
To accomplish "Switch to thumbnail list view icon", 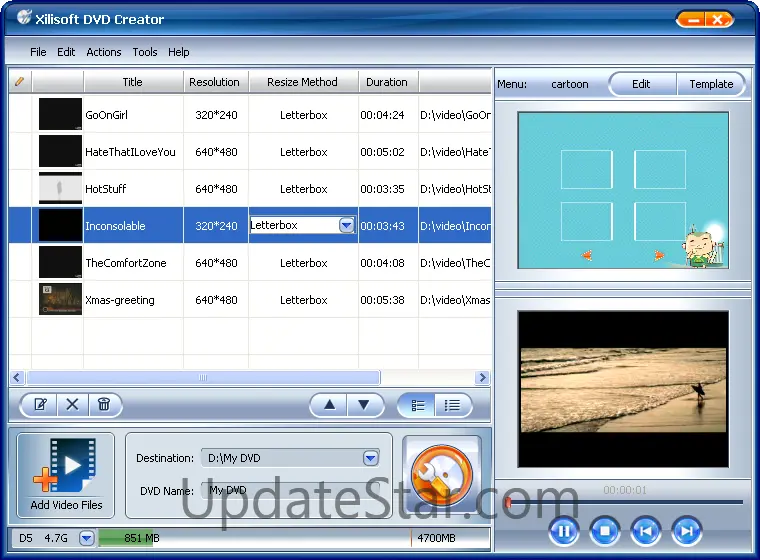I will (x=417, y=405).
